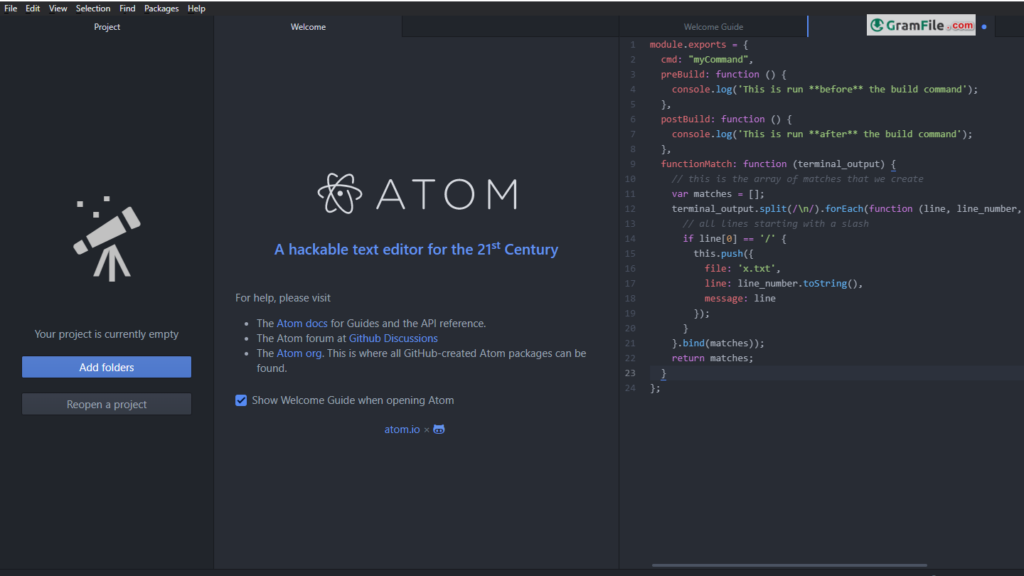Screen dimensions: 1024x576
Task: Click the horizontal scrollbar in code editor
Action: (788, 565)
